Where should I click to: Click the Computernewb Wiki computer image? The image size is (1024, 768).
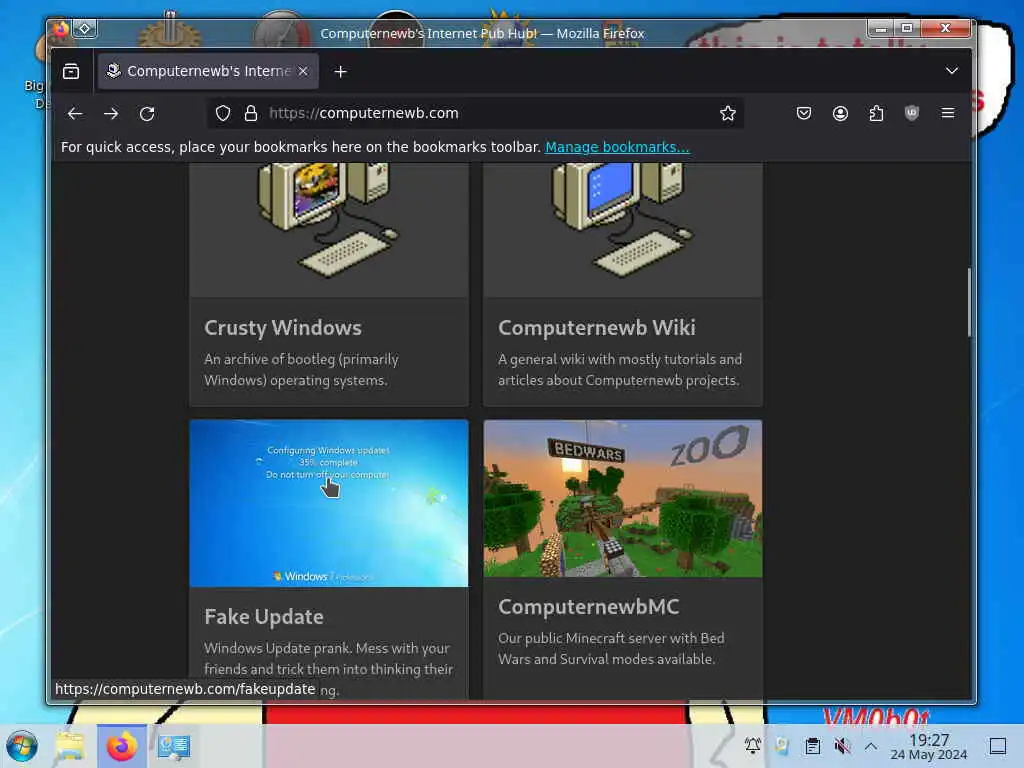(x=622, y=230)
